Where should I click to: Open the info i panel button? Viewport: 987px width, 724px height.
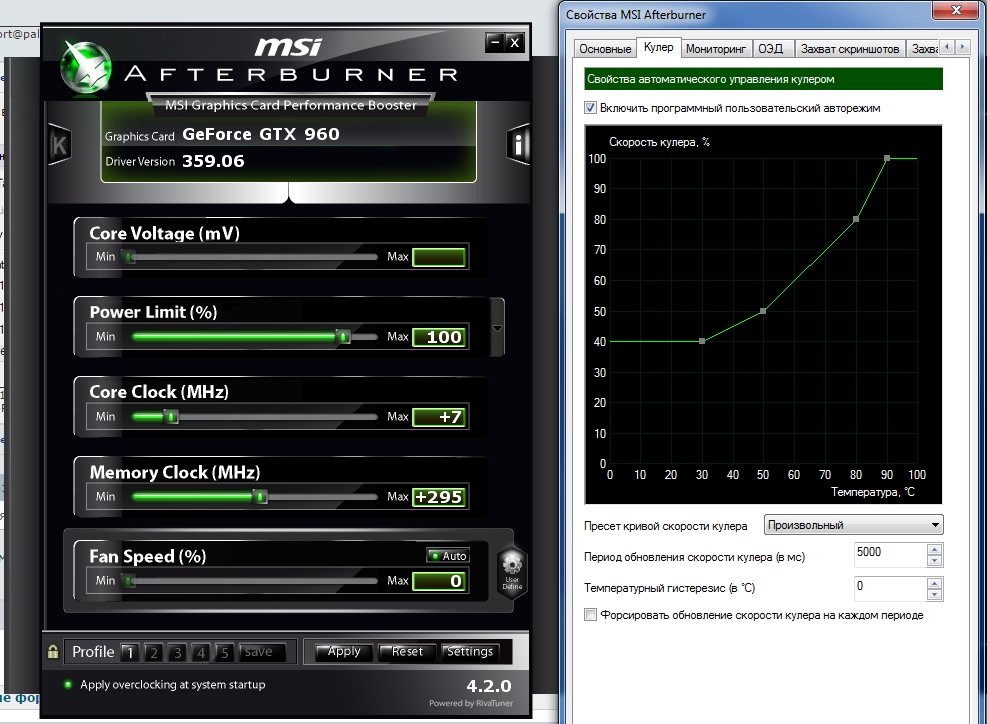tap(518, 144)
